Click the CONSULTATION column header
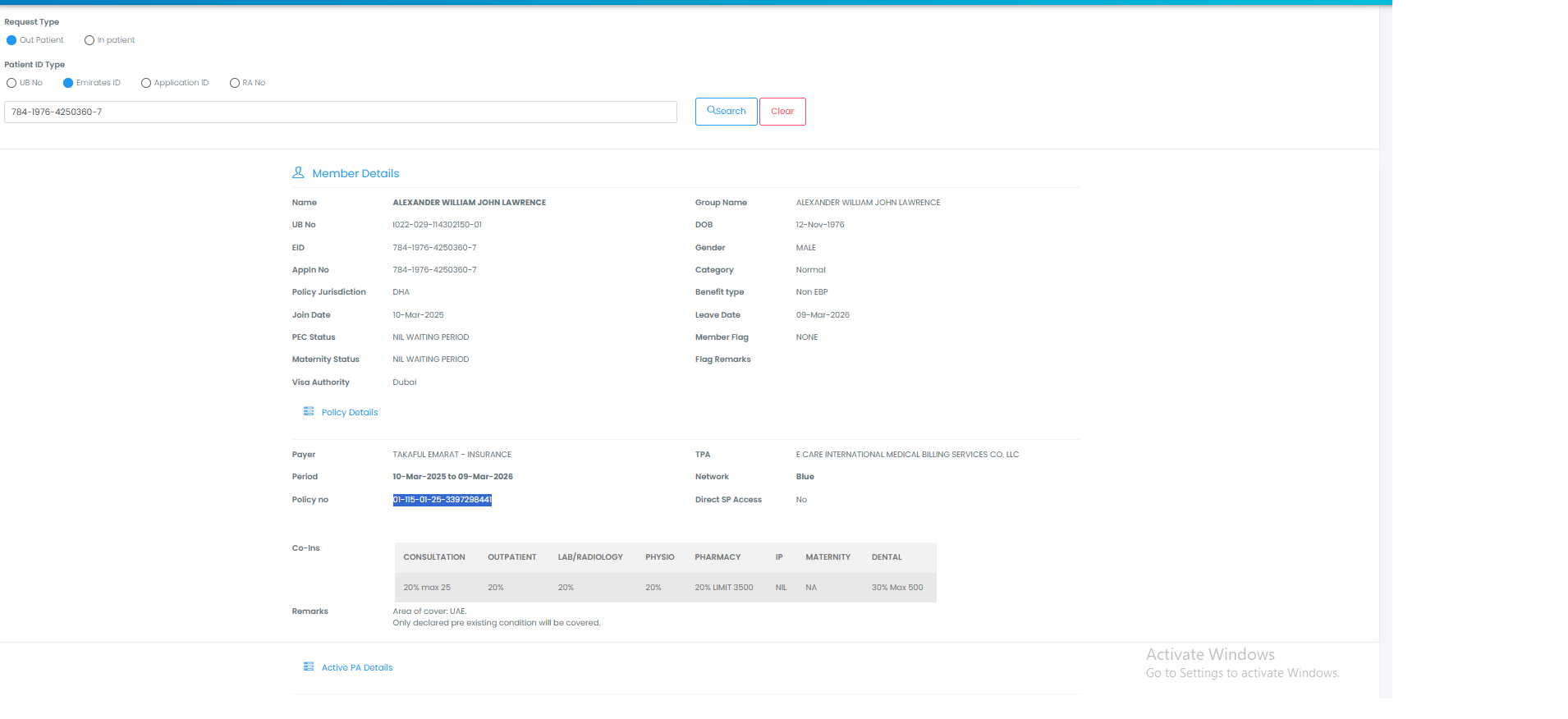1568x719 pixels. [x=434, y=557]
